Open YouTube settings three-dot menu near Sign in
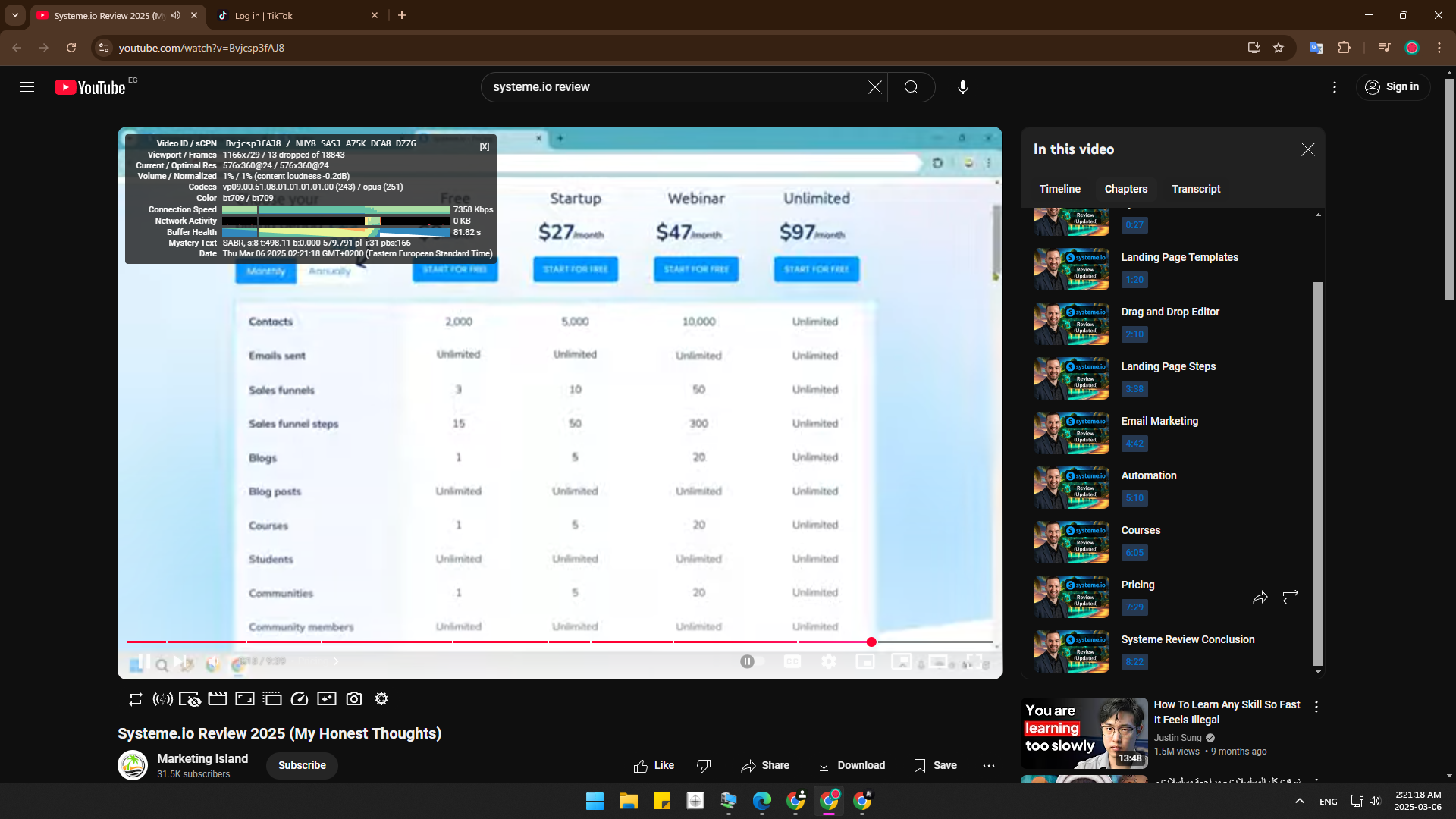The height and width of the screenshot is (819, 1456). 1335,87
